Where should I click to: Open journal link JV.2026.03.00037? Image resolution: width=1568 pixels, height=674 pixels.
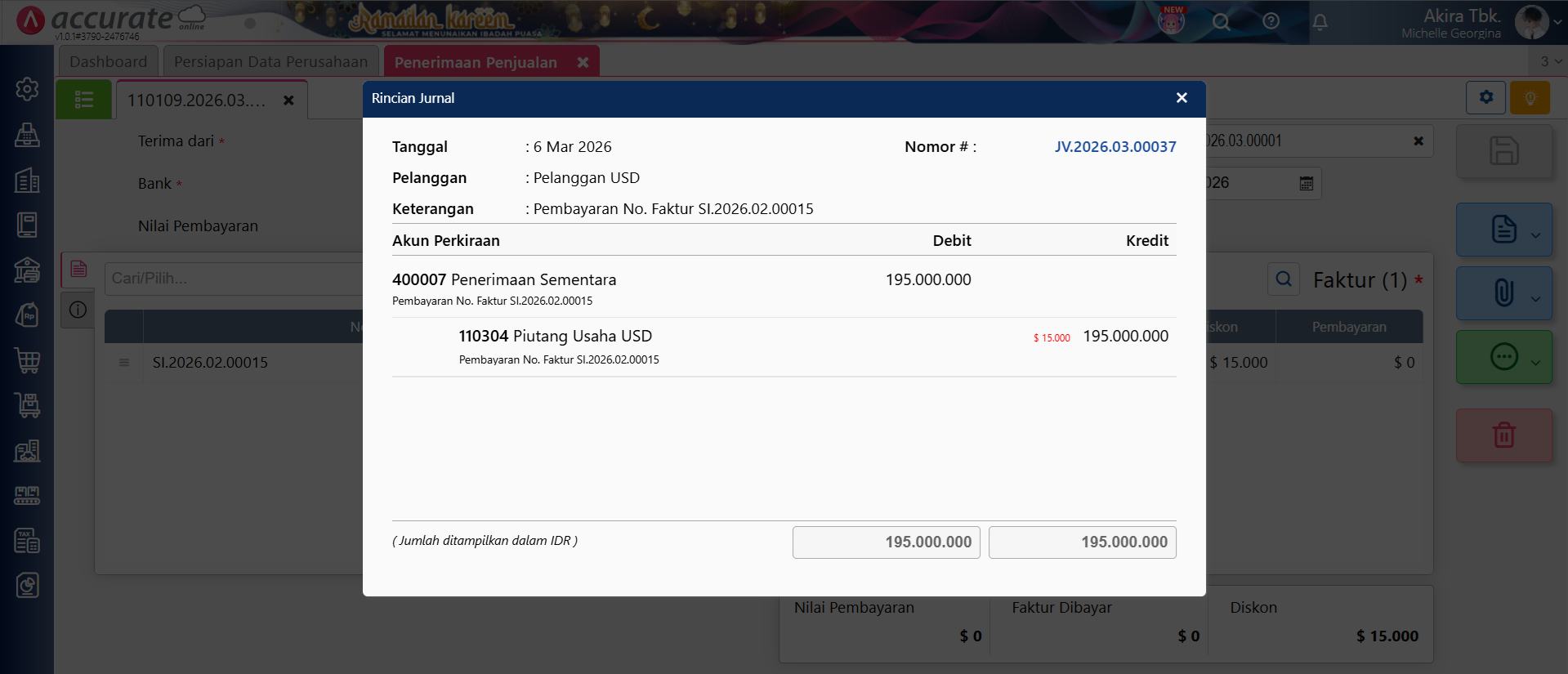1115,147
